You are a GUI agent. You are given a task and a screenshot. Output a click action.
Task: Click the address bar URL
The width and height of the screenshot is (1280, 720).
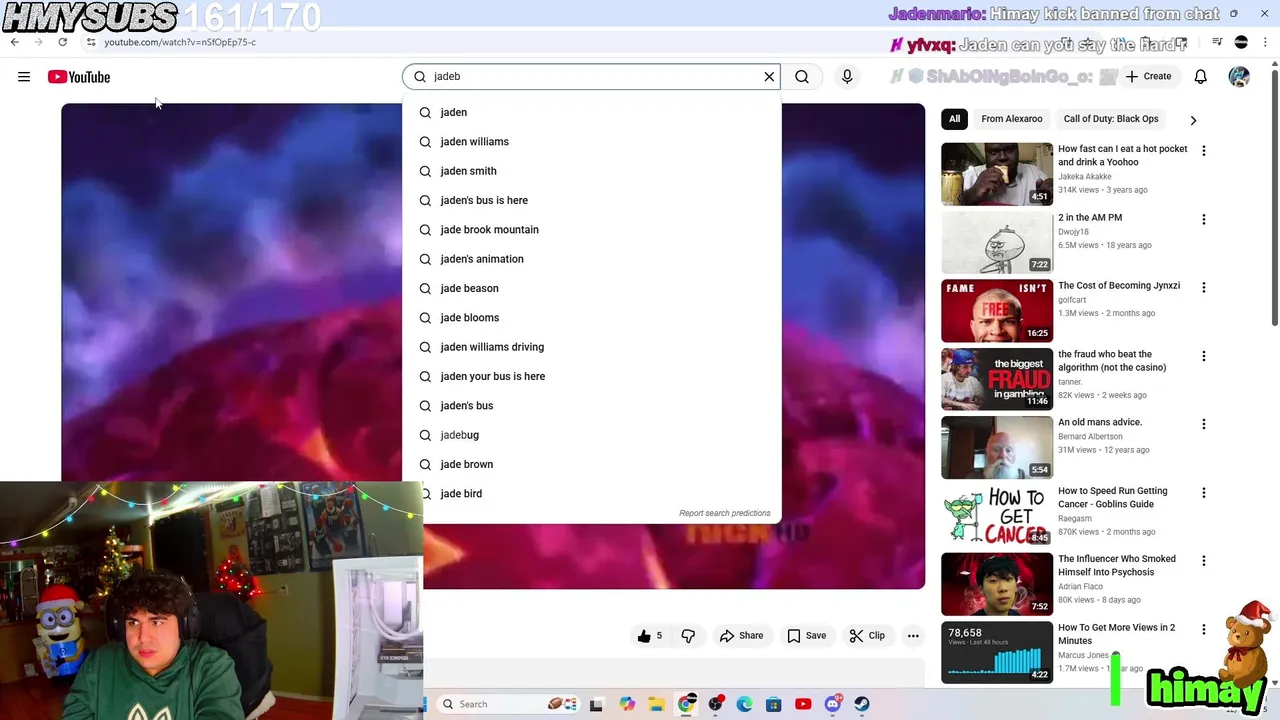(180, 42)
